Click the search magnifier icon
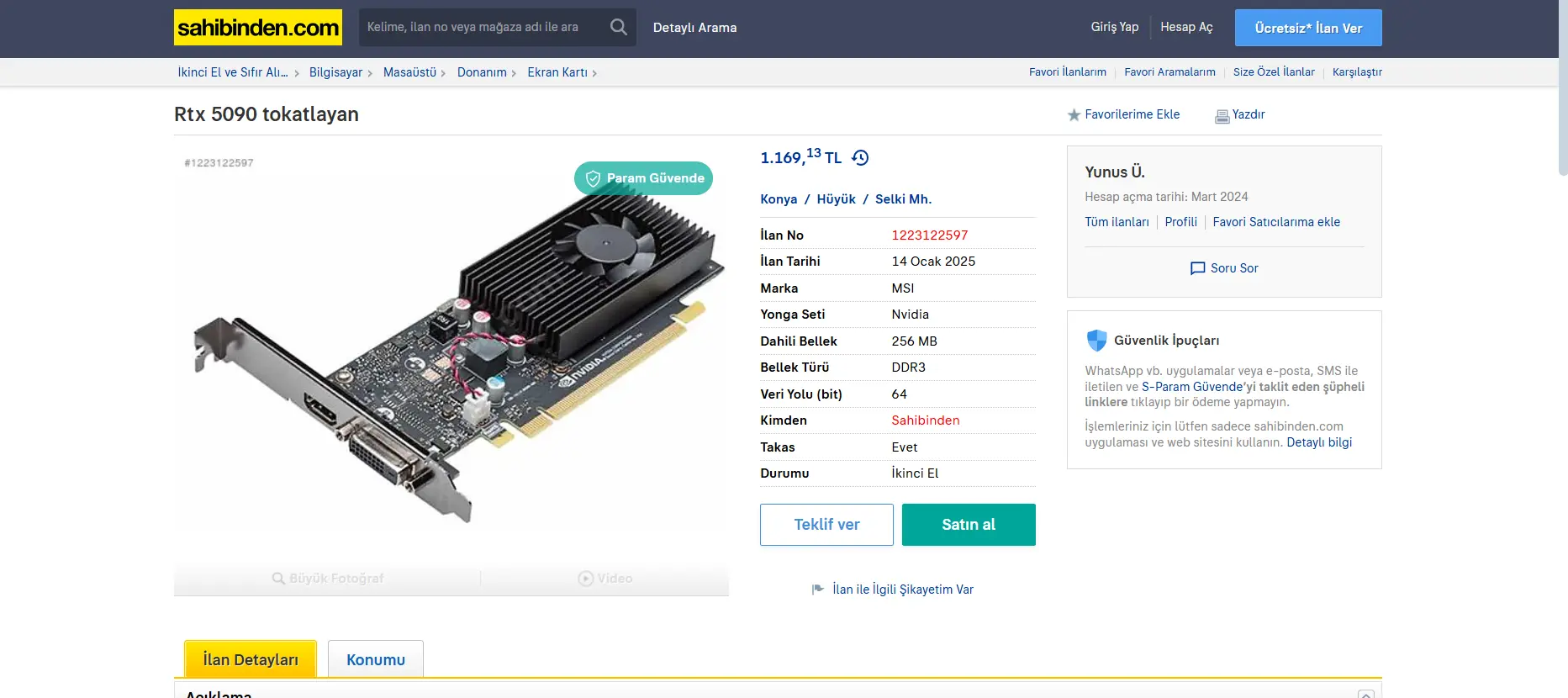The width and height of the screenshot is (1568, 698). [619, 27]
